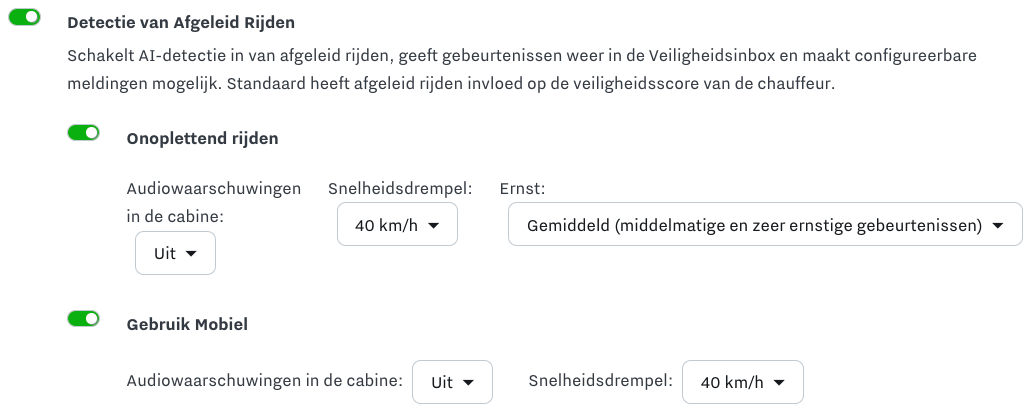Screen dimensions: 1029x411
Task: Click Audiowaarschuwingen label under Onoplettend rijden
Action: [x=213, y=201]
